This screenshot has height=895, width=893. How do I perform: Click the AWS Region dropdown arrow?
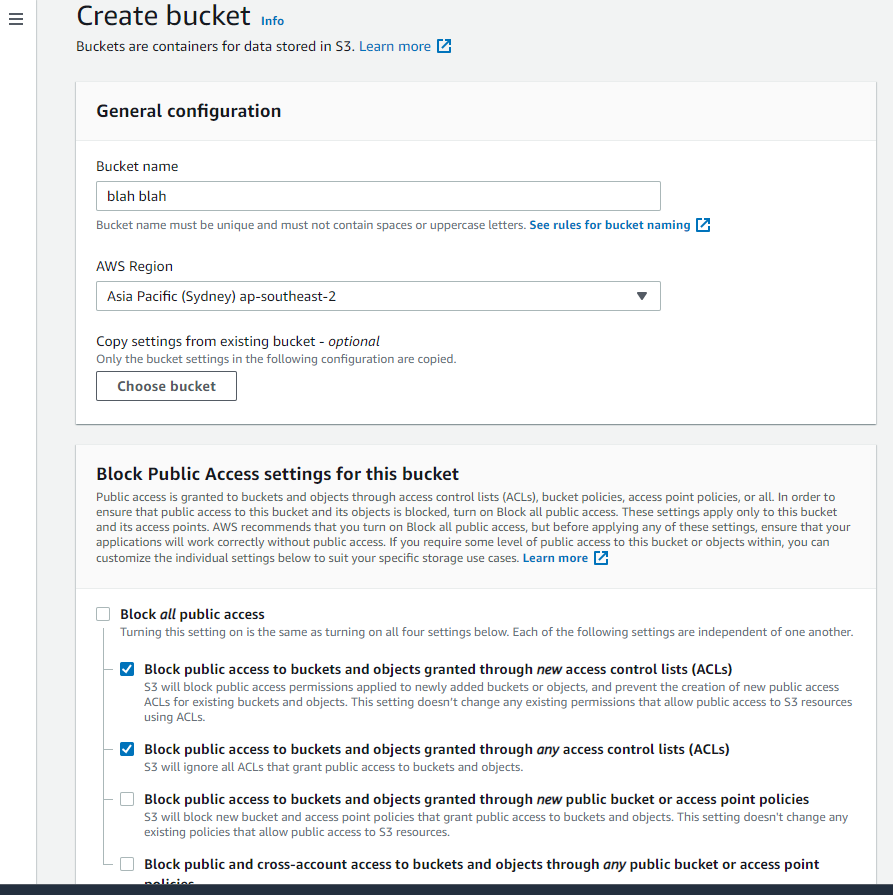(x=642, y=296)
